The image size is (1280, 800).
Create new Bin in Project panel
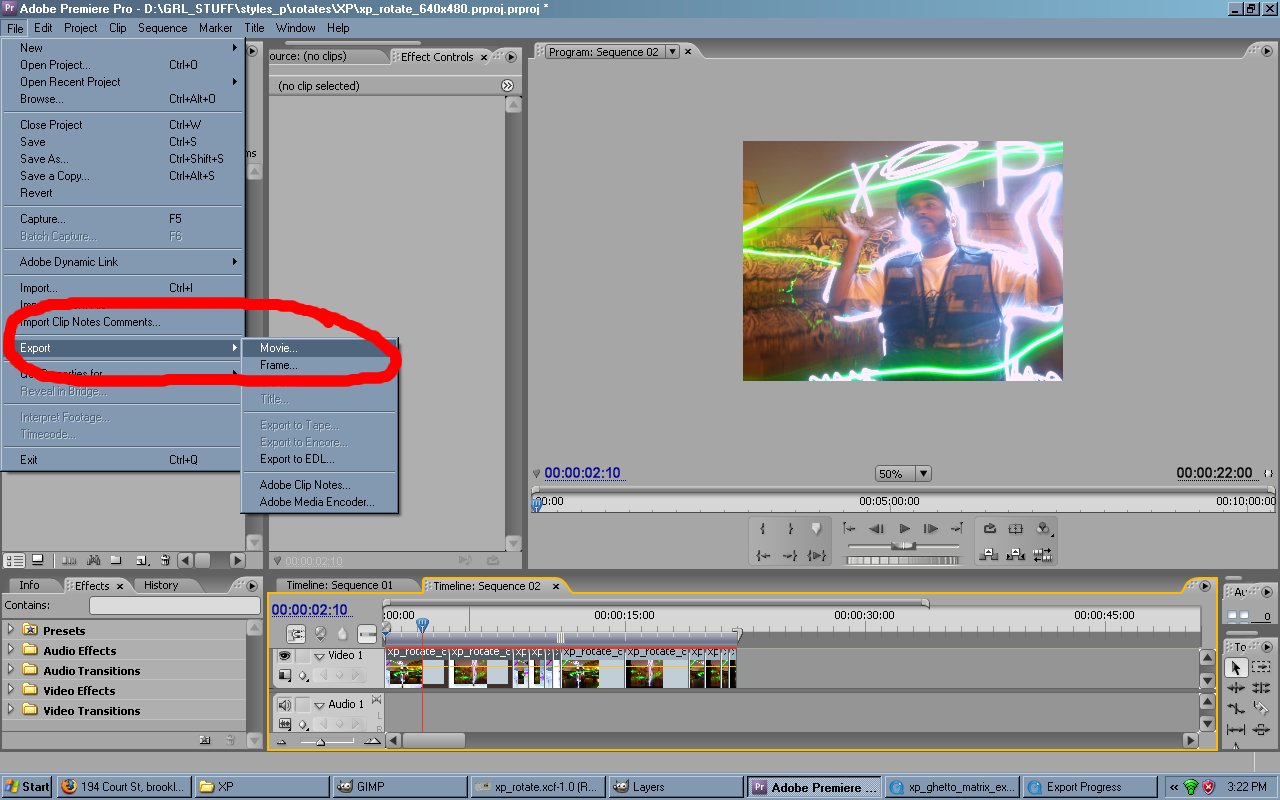tap(116, 560)
